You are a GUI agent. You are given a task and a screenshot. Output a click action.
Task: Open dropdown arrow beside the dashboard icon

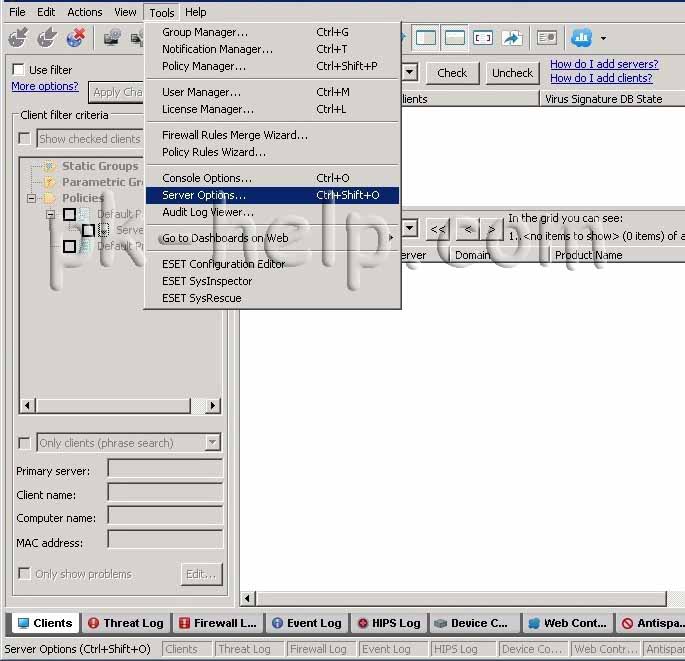603,38
